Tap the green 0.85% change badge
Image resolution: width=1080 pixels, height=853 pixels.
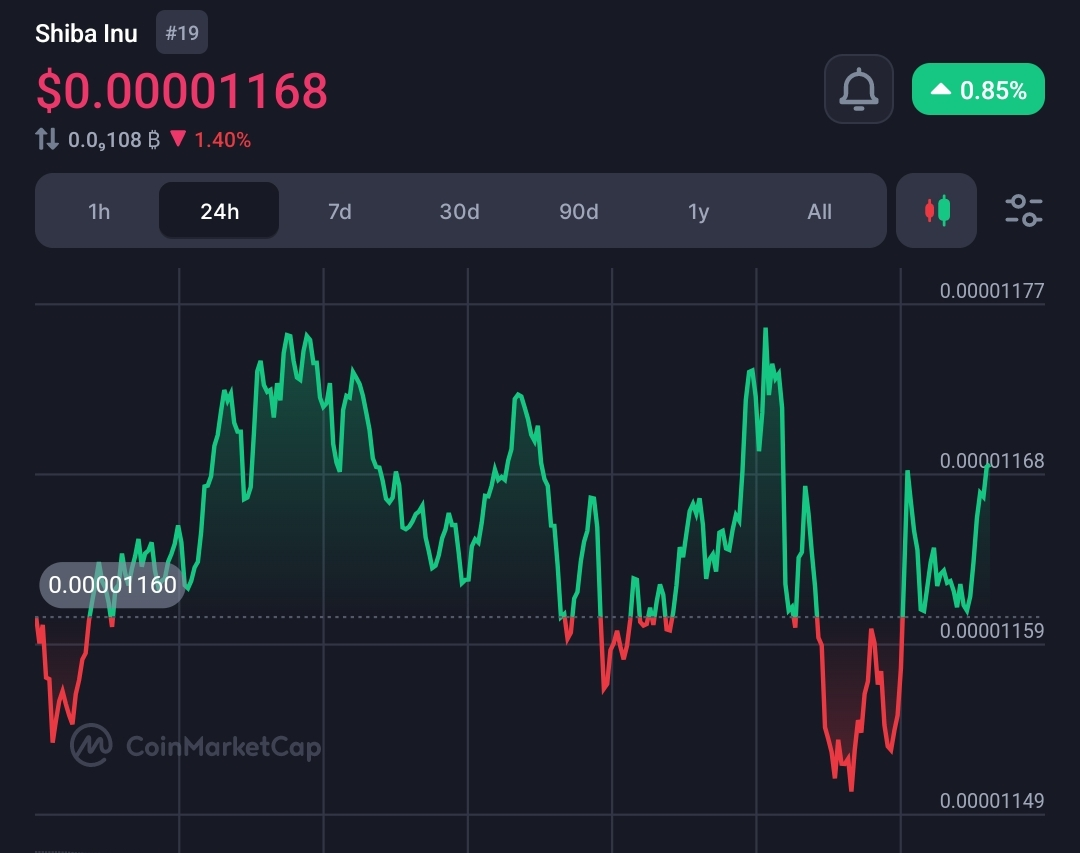[x=978, y=90]
